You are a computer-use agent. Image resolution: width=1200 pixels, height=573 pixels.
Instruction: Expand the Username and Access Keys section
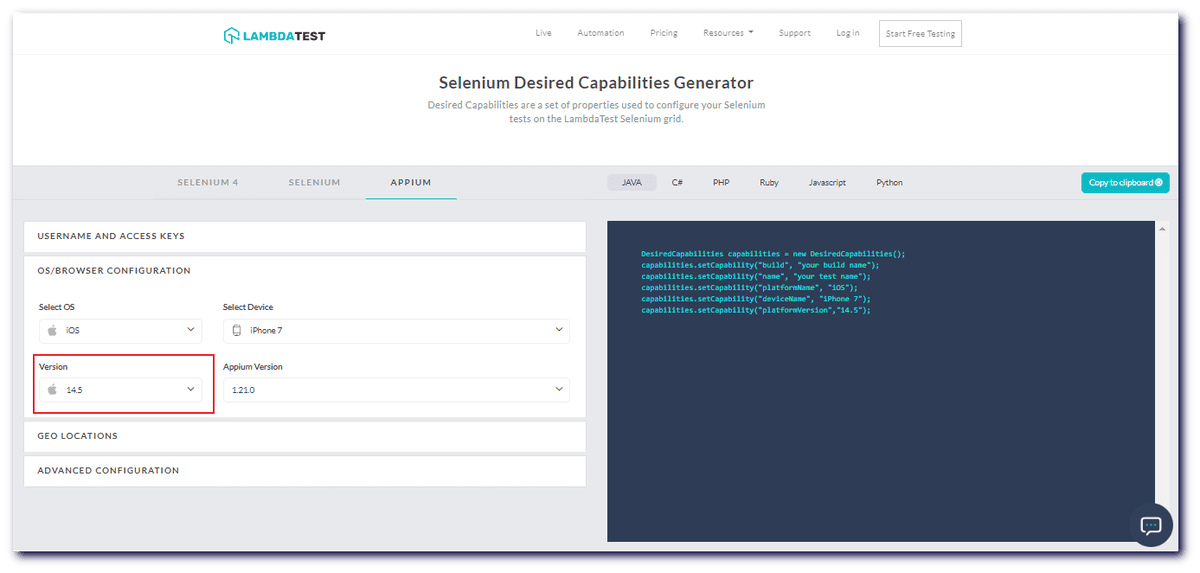pyautogui.click(x=304, y=236)
